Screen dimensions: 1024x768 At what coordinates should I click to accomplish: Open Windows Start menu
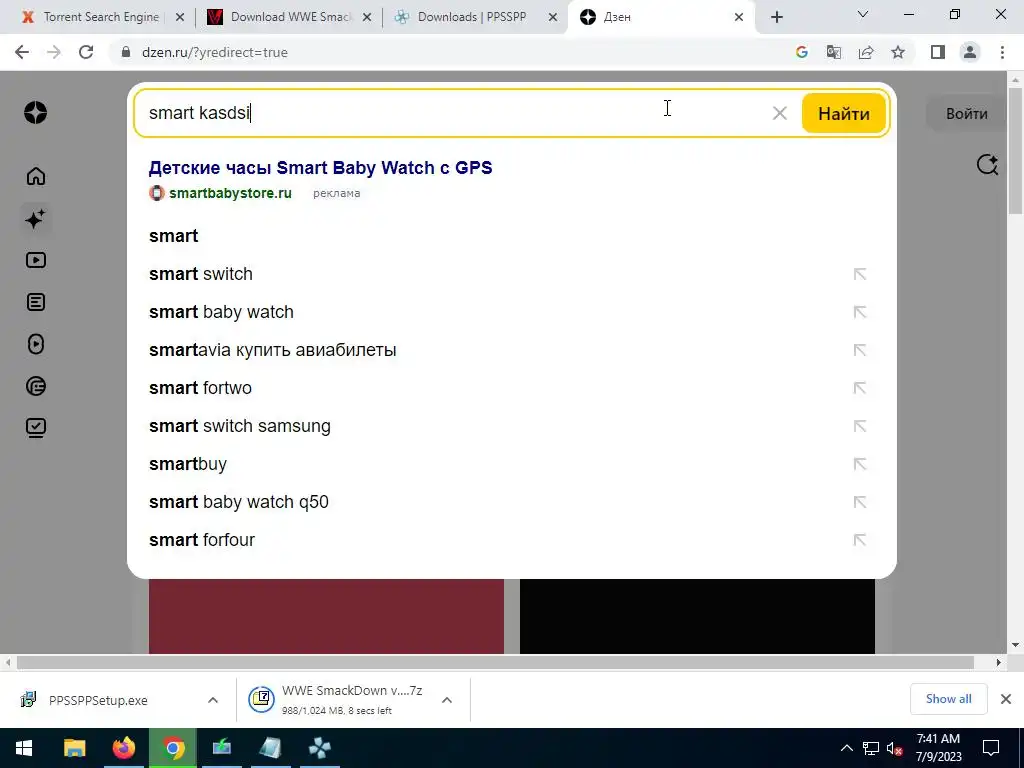click(x=24, y=748)
